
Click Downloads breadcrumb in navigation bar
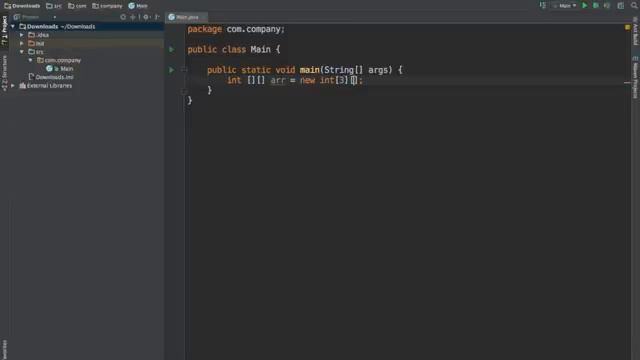click(x=22, y=6)
